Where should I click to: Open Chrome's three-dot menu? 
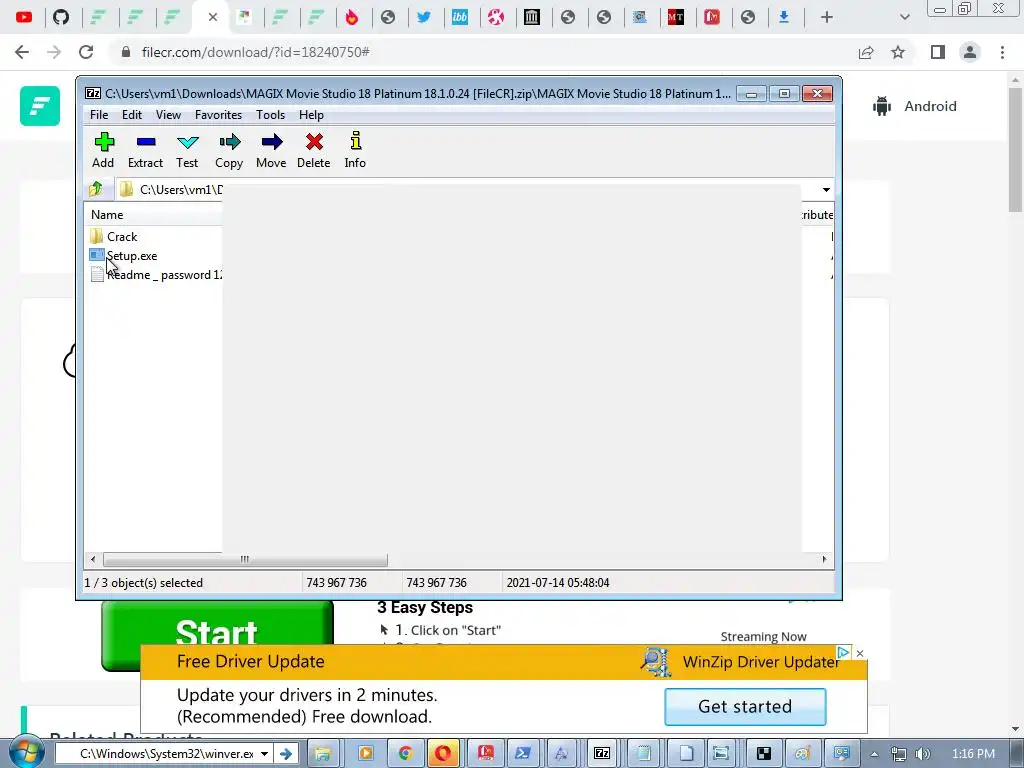[x=1002, y=52]
